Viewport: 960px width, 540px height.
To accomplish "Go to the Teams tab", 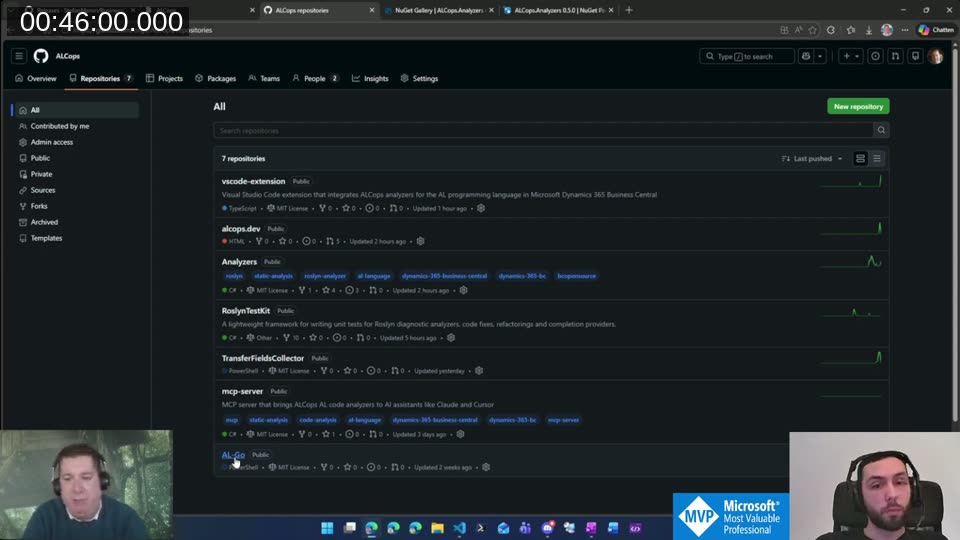I will pos(264,78).
